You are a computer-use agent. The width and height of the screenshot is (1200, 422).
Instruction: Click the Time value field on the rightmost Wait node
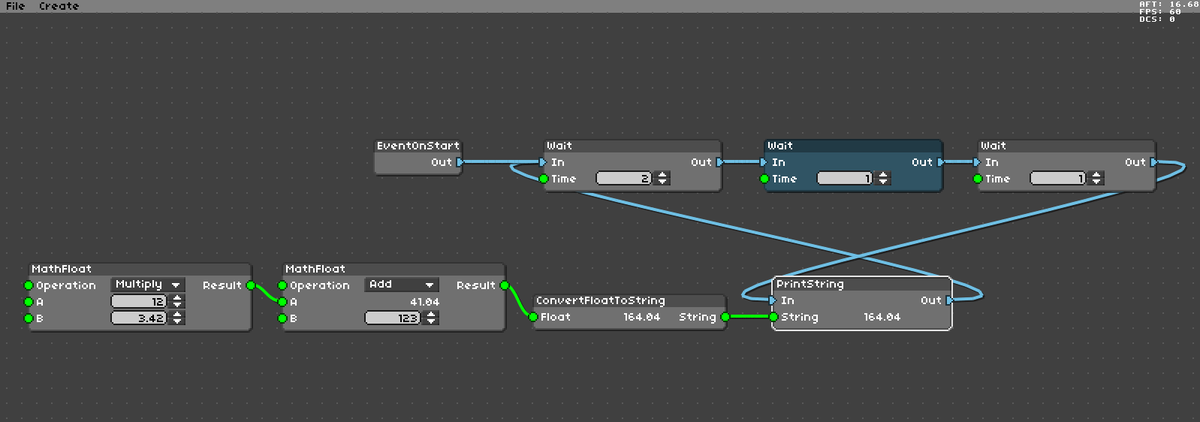click(x=1058, y=179)
